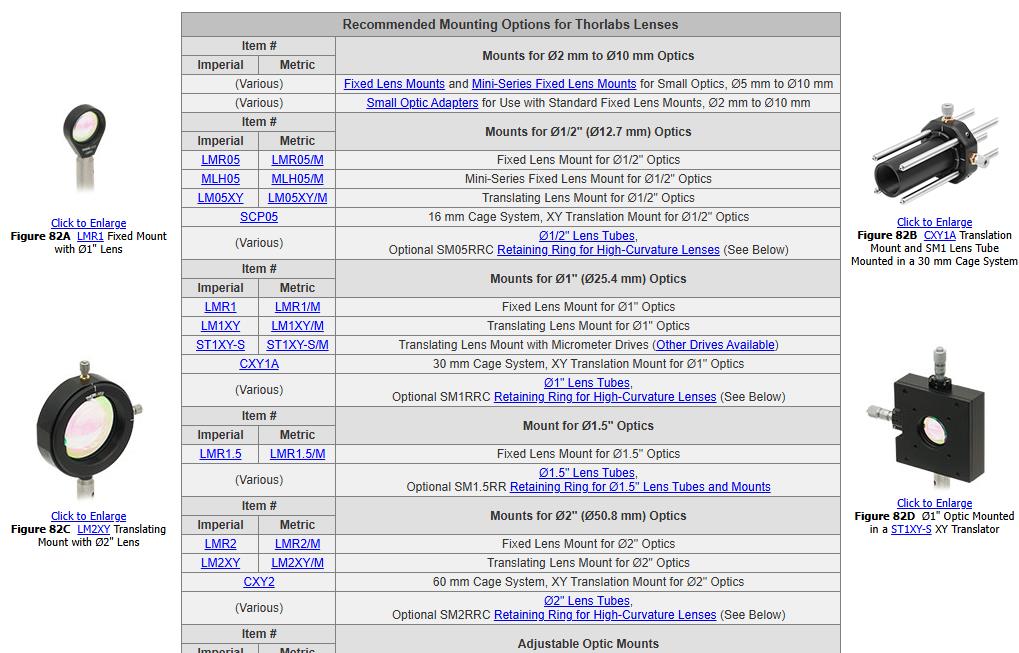Visit the CXY2 cage mount link
The width and height of the screenshot is (1019, 653).
coord(259,582)
